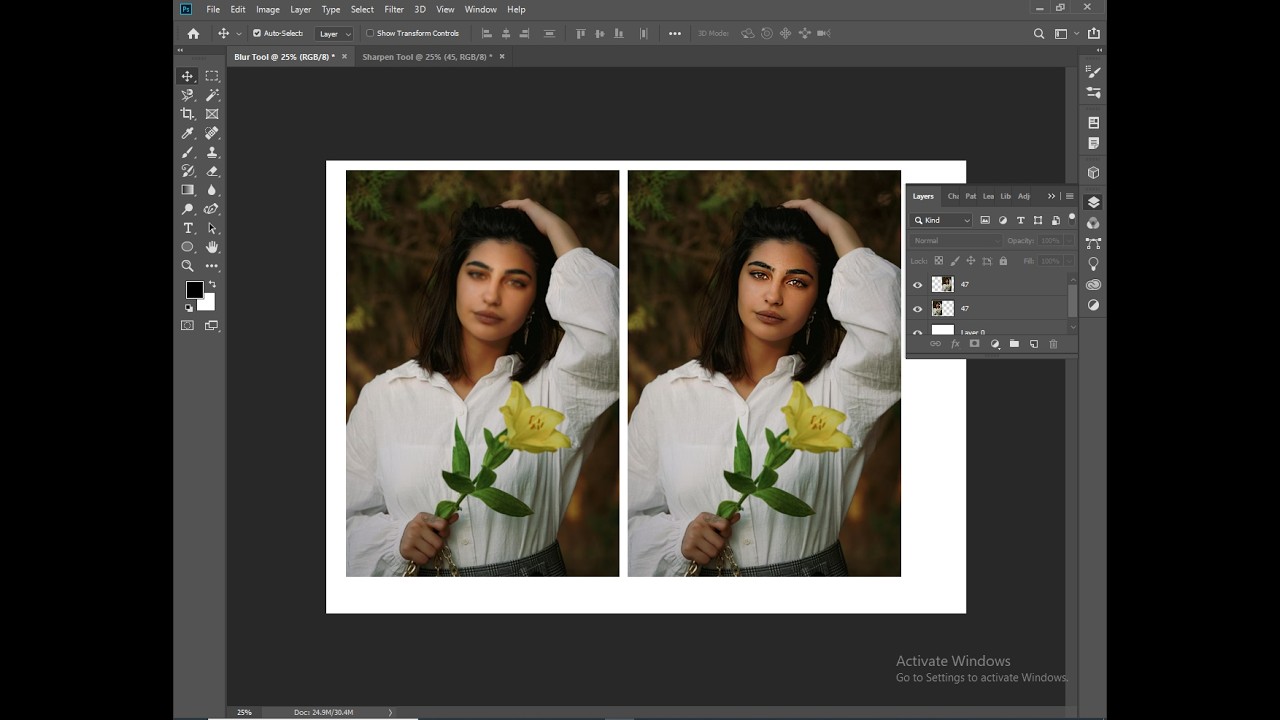Select the Layer 0 thumbnail
Viewport: 1280px width, 720px height.
[x=943, y=330]
